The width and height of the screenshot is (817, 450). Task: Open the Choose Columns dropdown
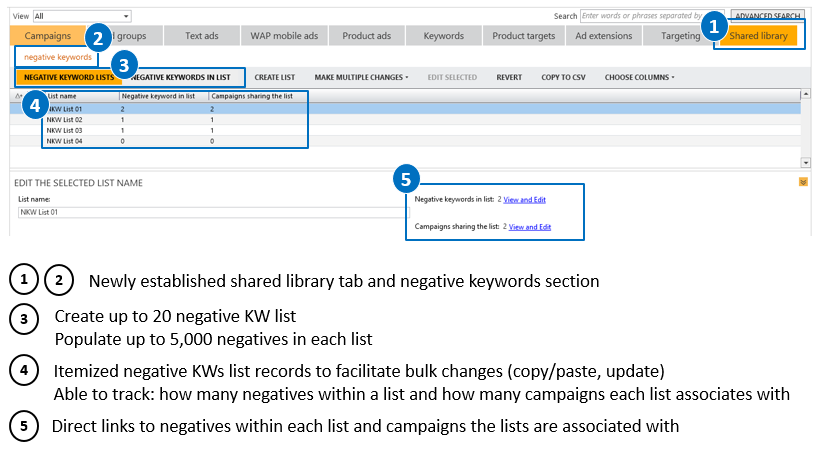pos(639,77)
